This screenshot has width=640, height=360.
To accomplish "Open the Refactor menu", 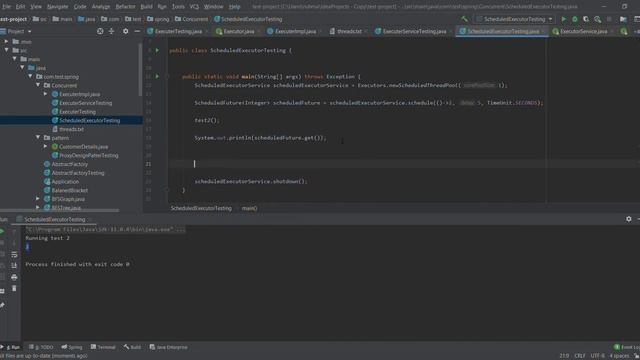I will click(x=125, y=7).
